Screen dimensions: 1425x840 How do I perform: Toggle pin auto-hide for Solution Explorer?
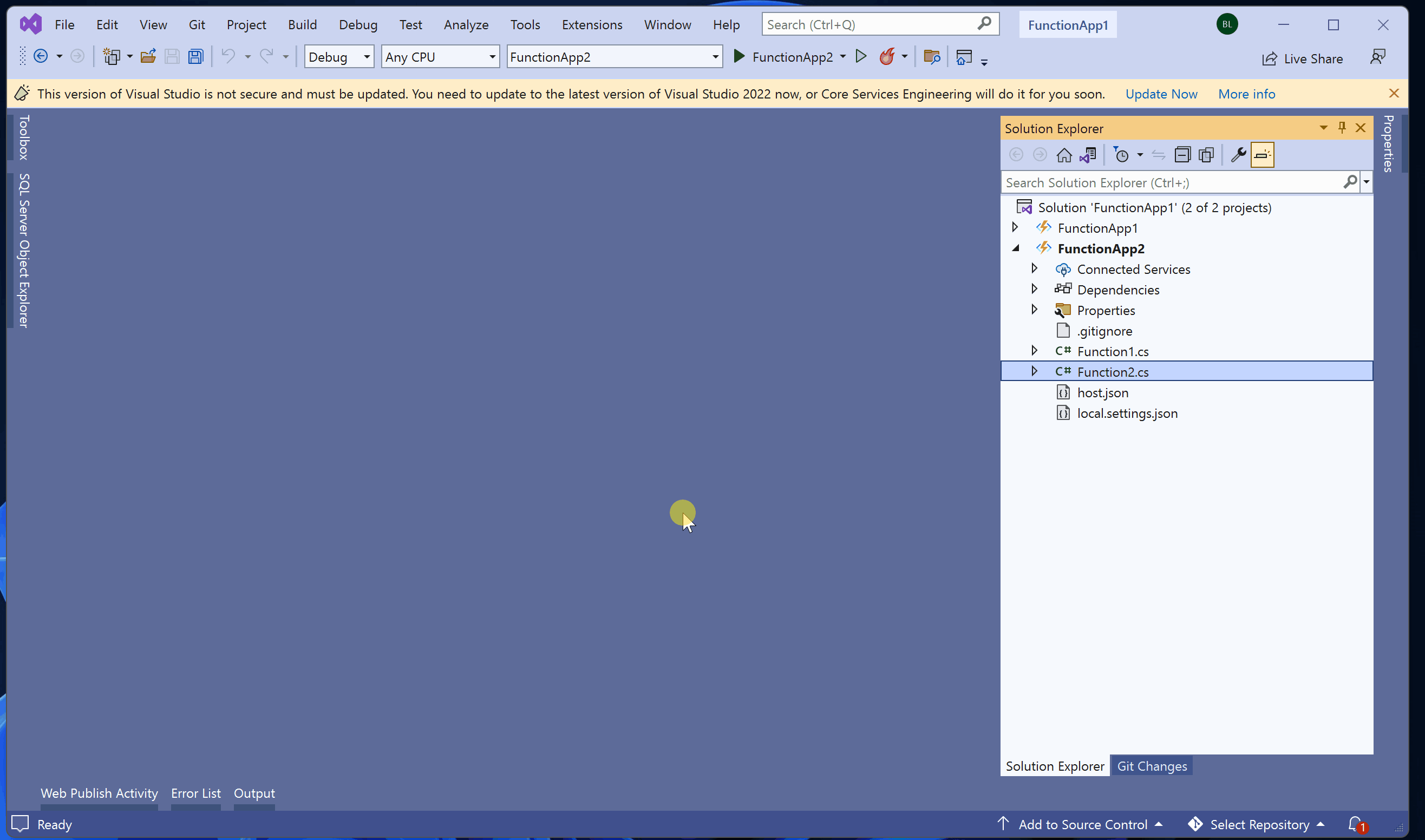click(x=1342, y=128)
